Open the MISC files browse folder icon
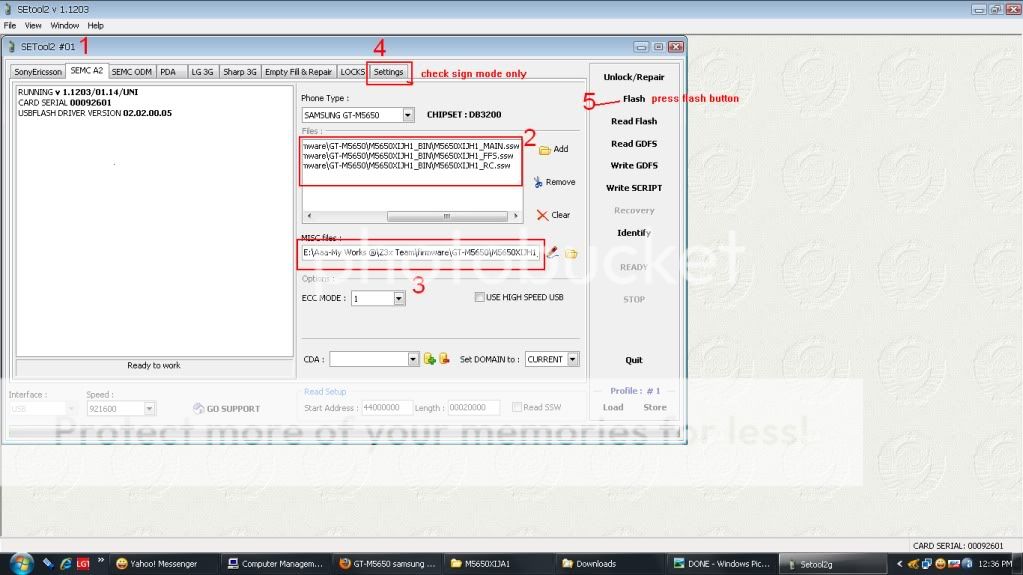 point(571,253)
